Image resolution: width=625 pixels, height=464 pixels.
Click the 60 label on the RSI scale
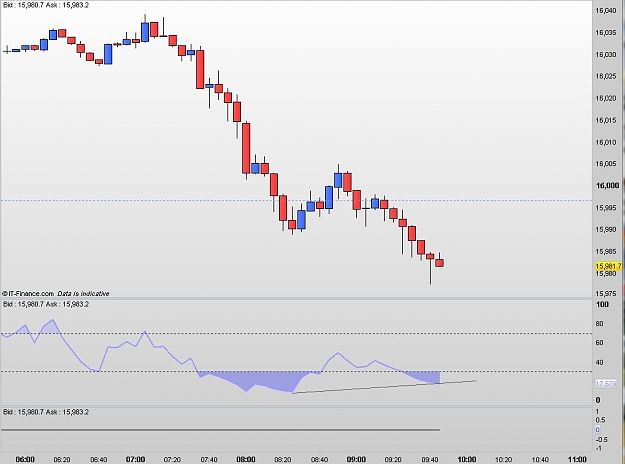[x=599, y=343]
